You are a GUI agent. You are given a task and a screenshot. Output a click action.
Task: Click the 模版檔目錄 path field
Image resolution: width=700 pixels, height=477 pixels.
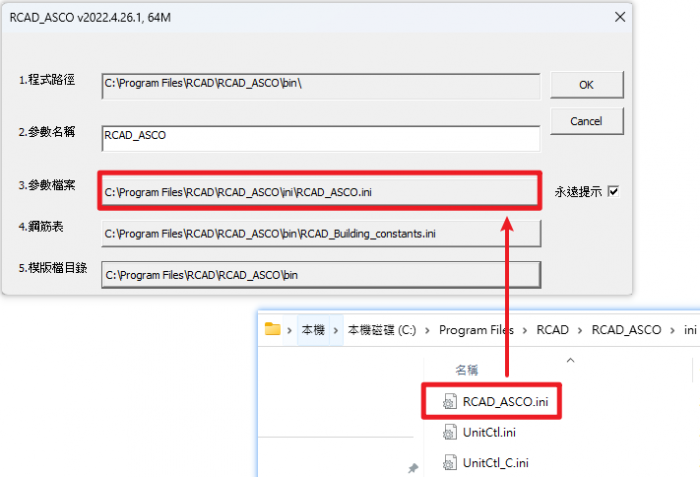(321, 275)
